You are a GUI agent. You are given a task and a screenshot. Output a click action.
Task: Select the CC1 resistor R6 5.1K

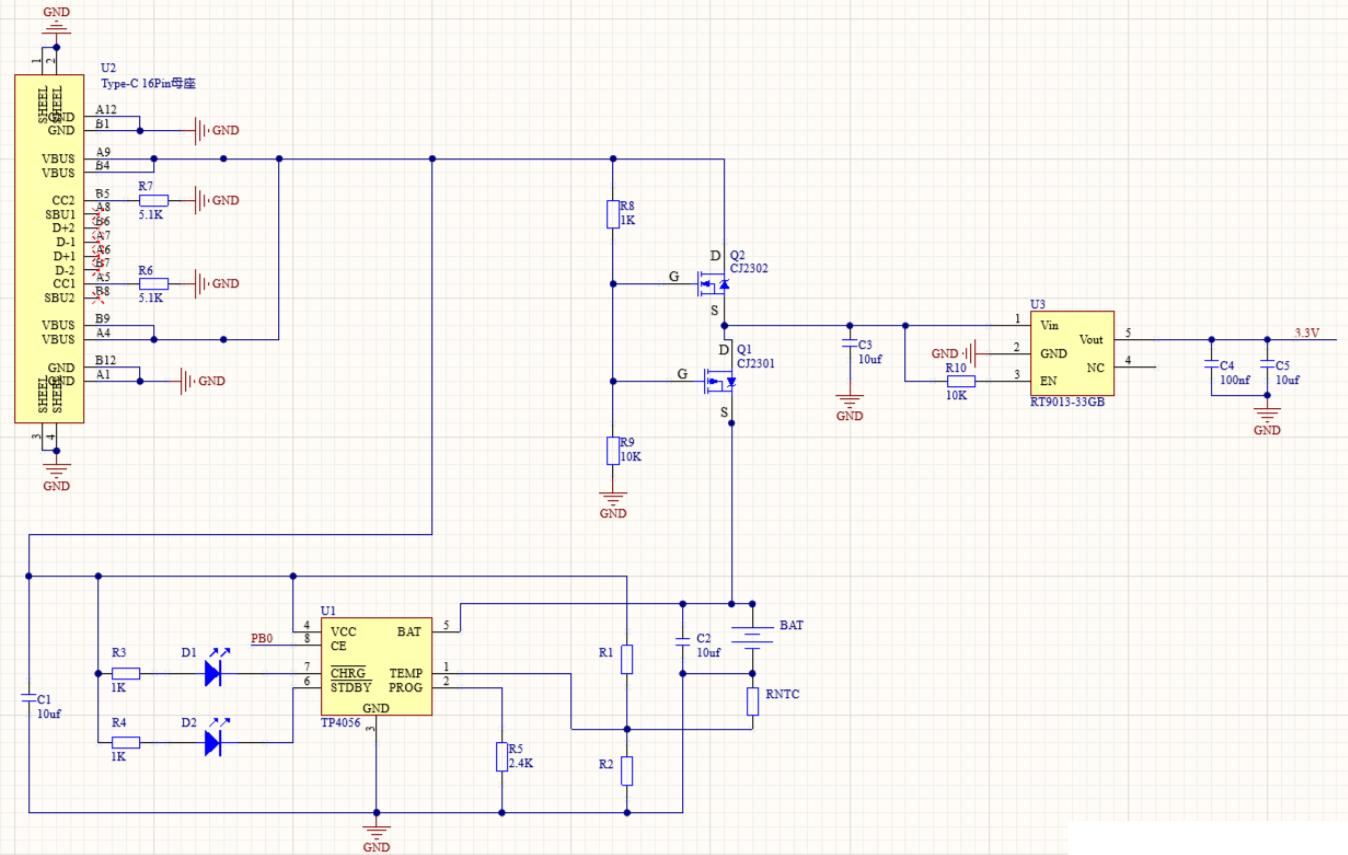point(152,283)
